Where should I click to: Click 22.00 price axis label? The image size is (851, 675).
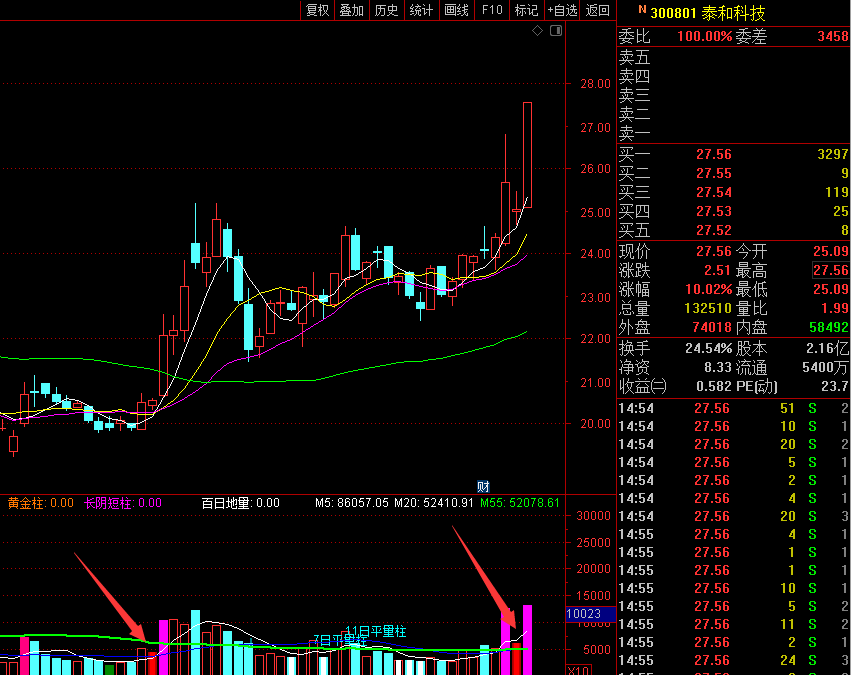(x=595, y=339)
